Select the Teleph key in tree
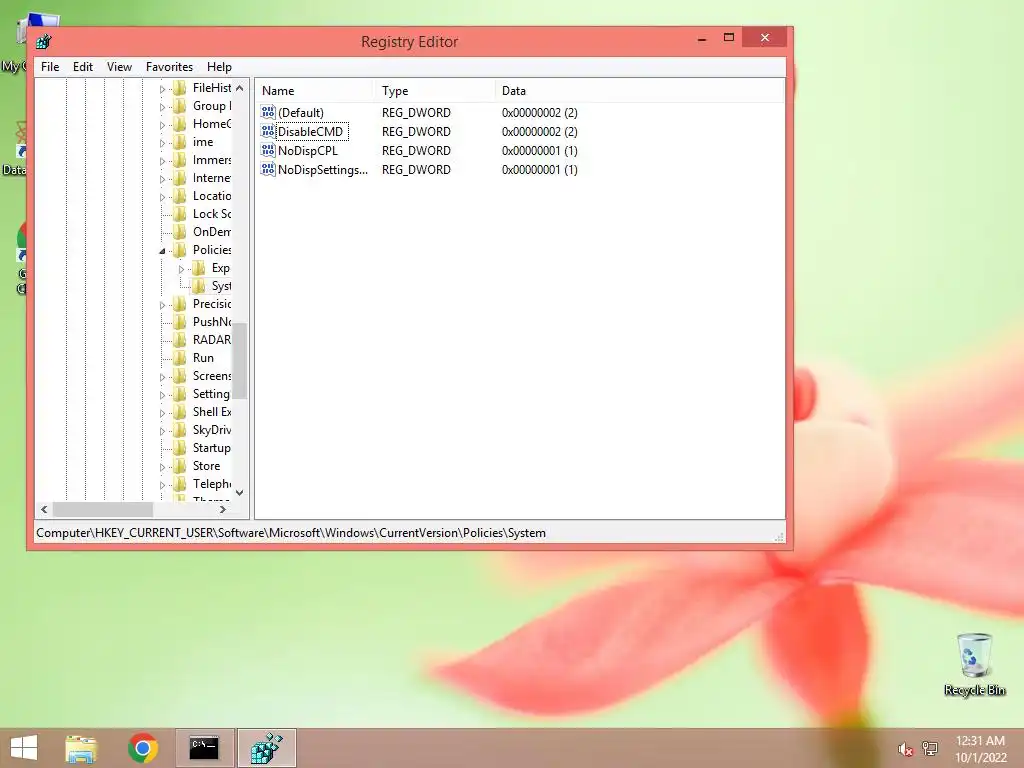 [x=212, y=484]
